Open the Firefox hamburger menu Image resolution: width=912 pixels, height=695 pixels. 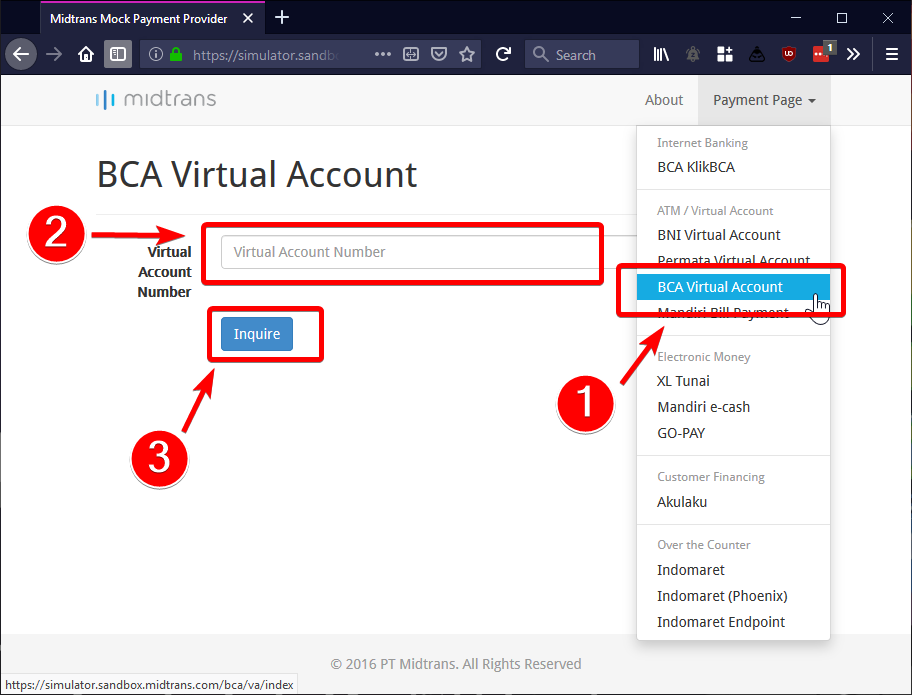[892, 55]
